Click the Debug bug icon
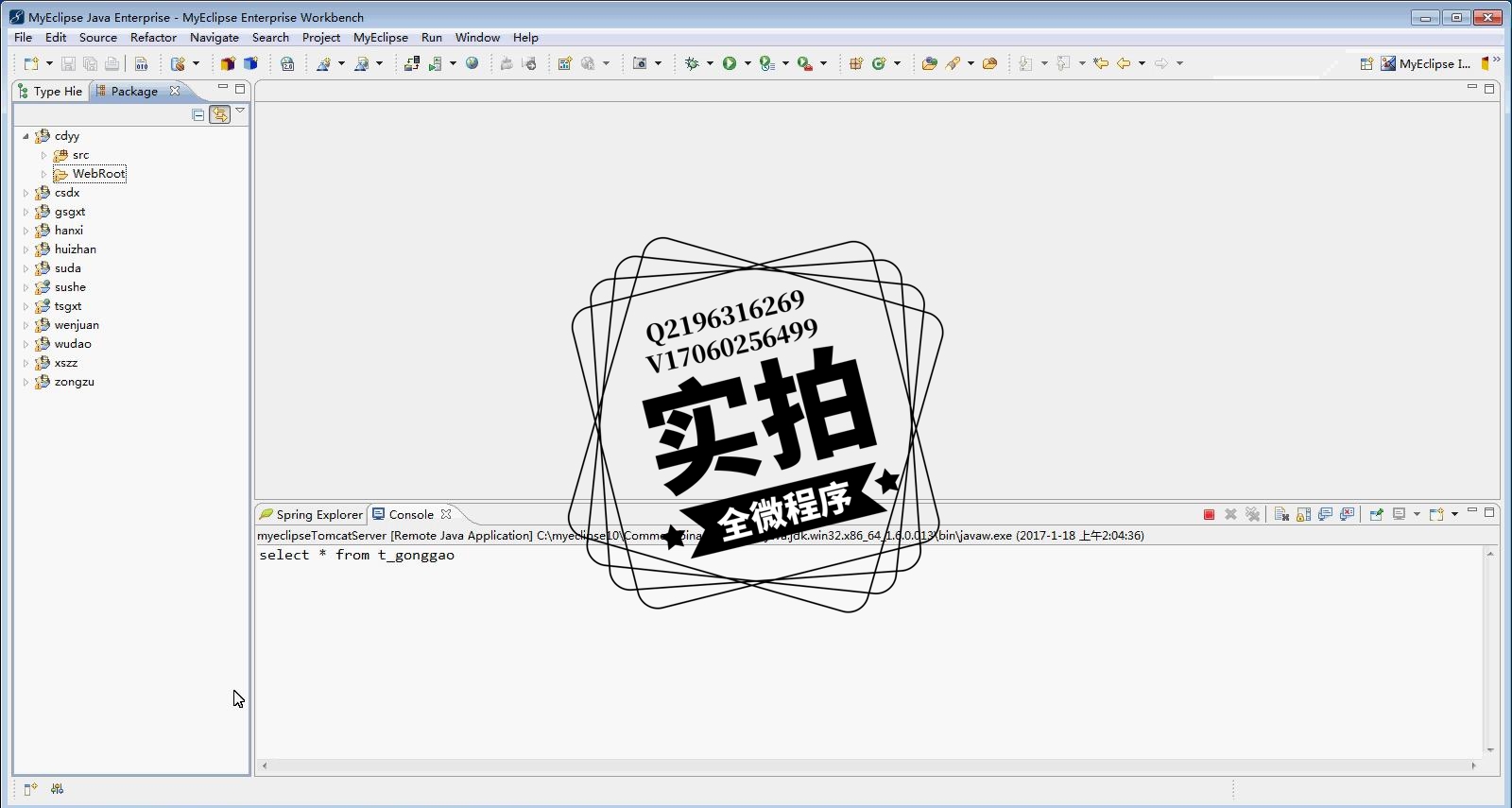Viewport: 1512px width, 808px height. click(x=692, y=63)
